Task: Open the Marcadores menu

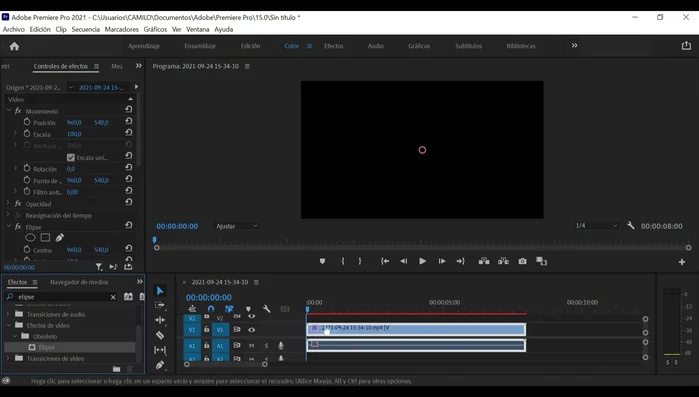Action: pyautogui.click(x=122, y=29)
